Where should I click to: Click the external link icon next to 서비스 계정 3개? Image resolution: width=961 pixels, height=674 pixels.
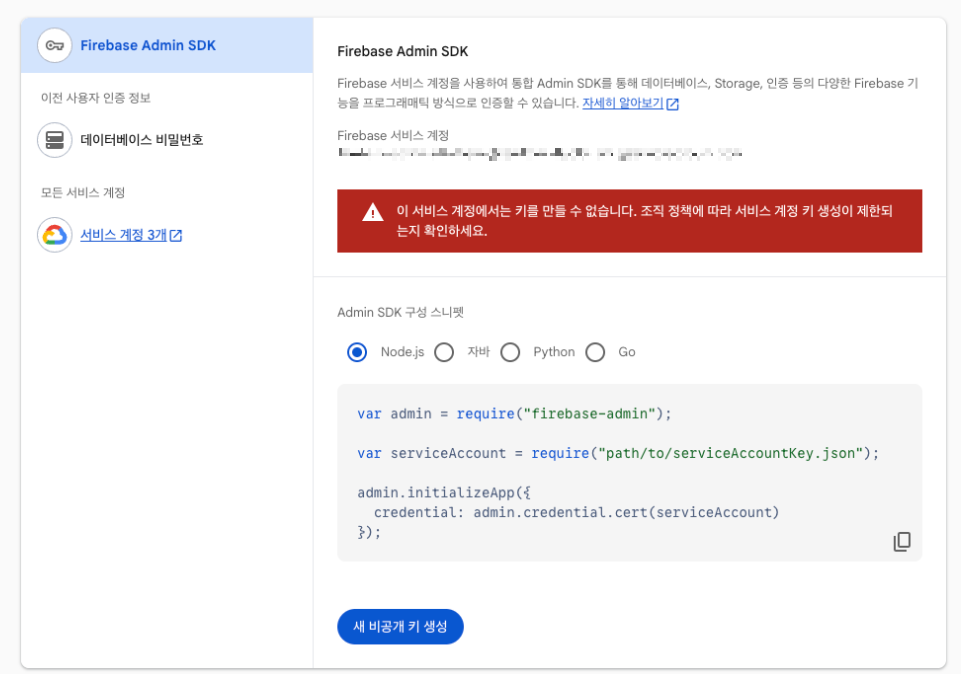(x=176, y=235)
